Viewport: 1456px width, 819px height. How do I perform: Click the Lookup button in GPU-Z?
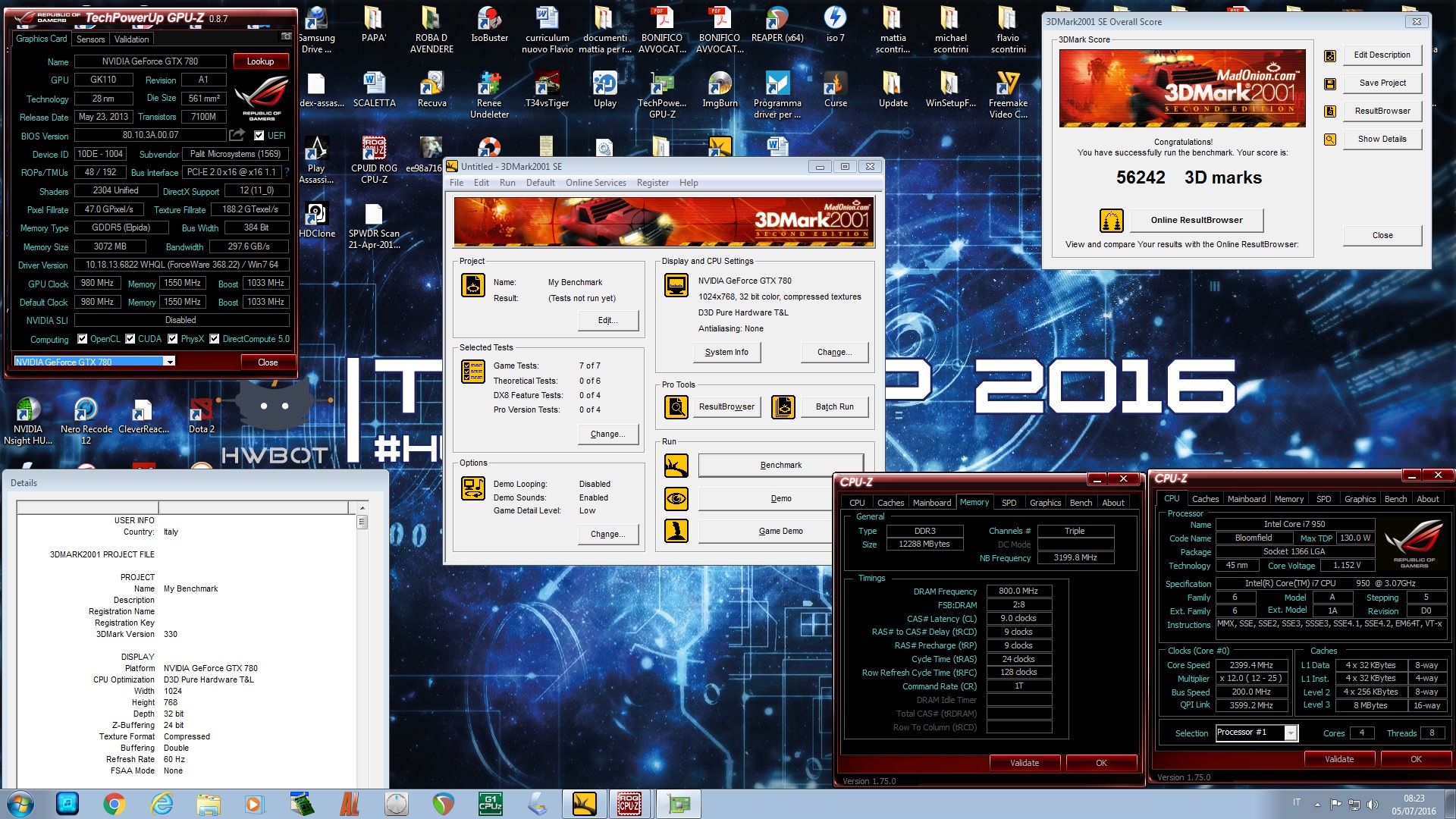pos(260,61)
